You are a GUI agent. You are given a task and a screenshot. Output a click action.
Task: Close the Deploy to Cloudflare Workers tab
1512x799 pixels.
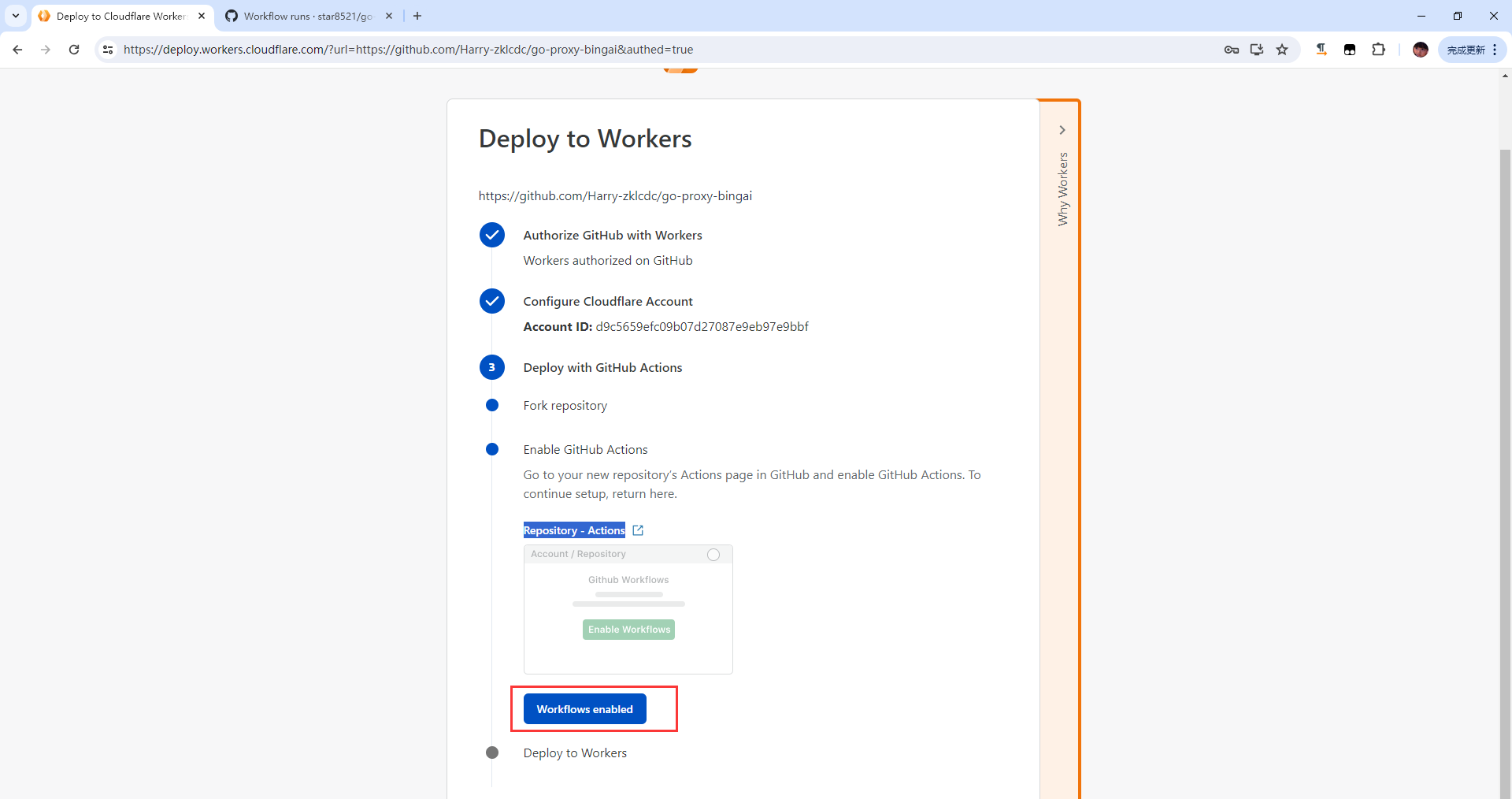pyautogui.click(x=202, y=16)
